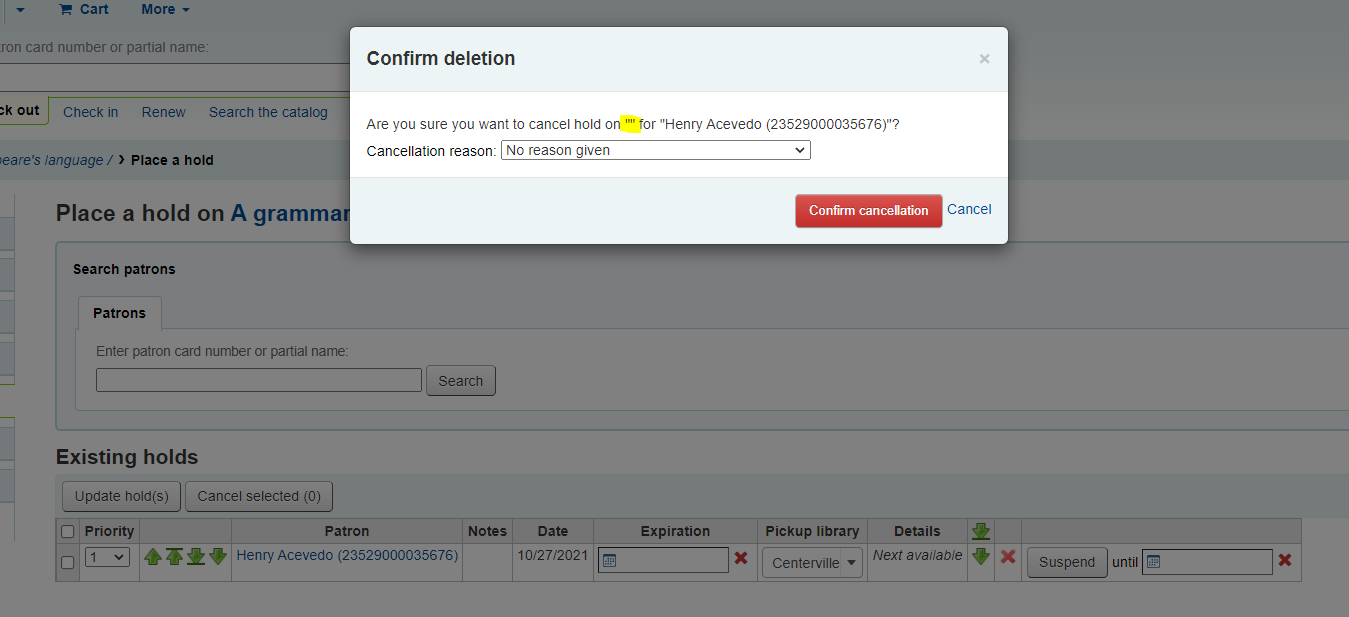Switch to the Patrons tab
The width and height of the screenshot is (1349, 617).
click(x=119, y=313)
